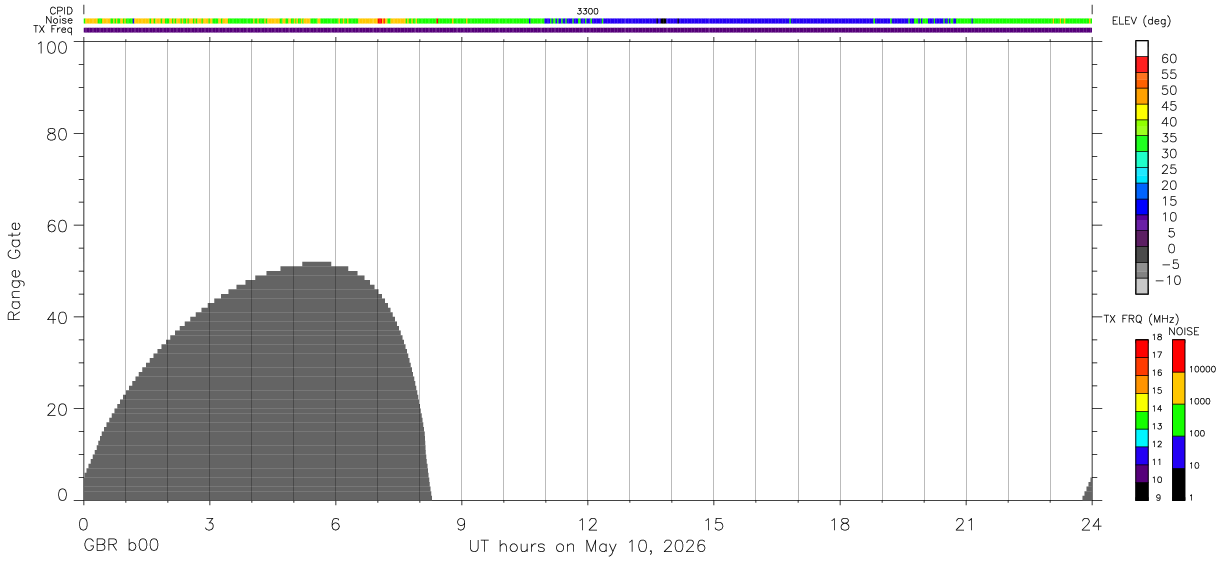Select the orange swatch in NOISE color bar
The width and height of the screenshot is (1228, 567).
tap(1178, 388)
